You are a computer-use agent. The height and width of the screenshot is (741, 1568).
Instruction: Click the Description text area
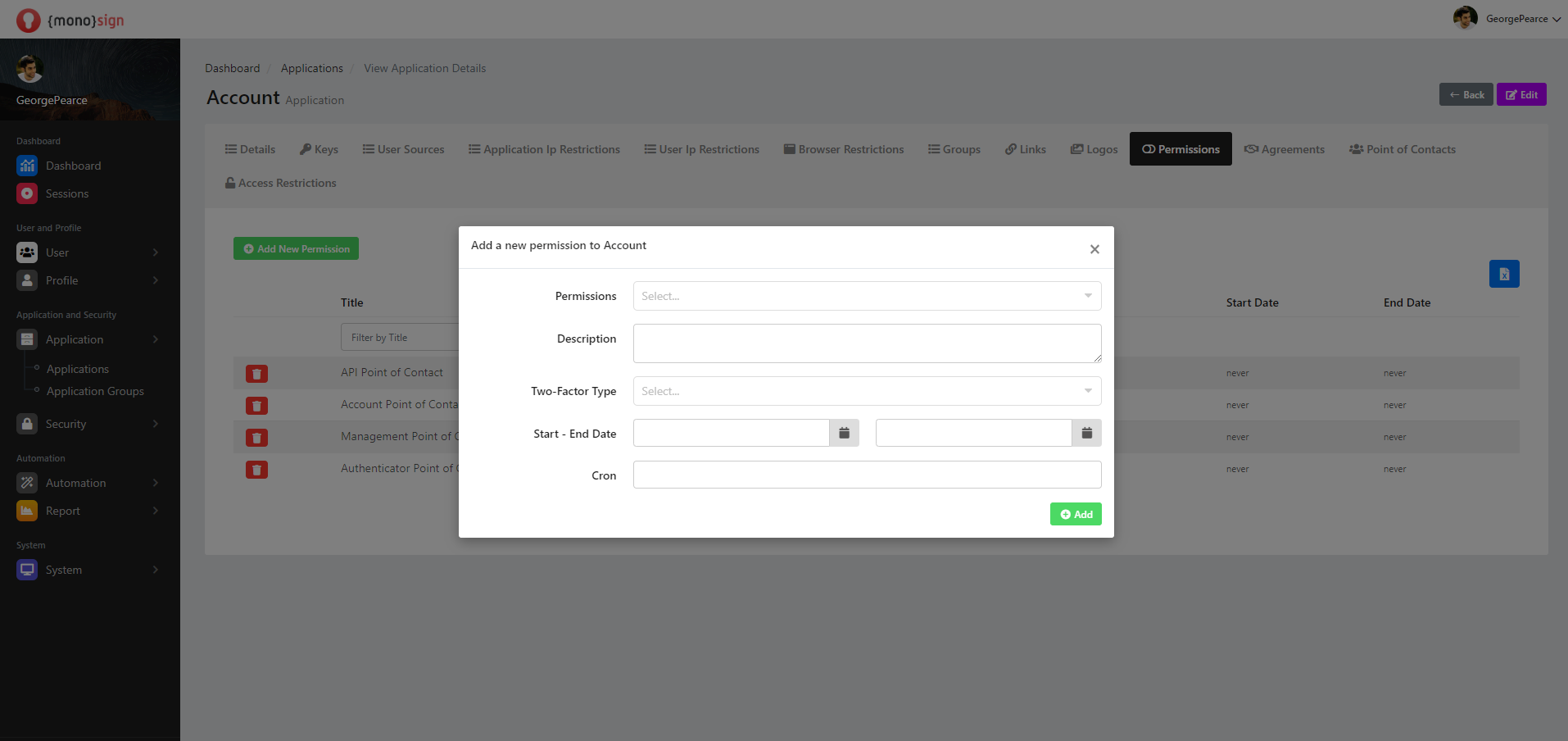tap(866, 343)
